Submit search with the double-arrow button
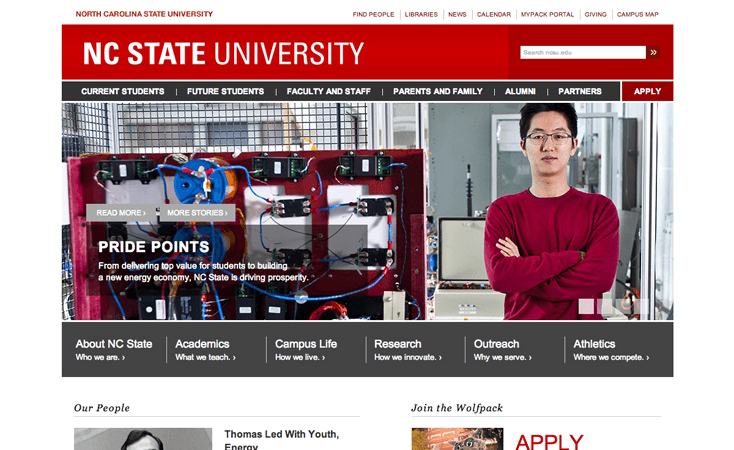Viewport: 734px width, 450px height. (x=653, y=52)
